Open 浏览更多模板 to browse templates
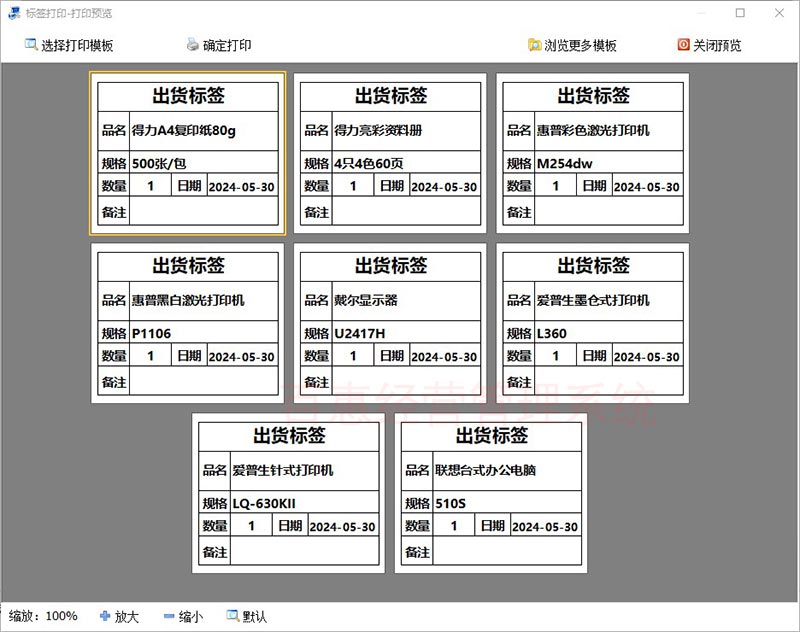Screen dimensions: 800x632 click(x=580, y=46)
